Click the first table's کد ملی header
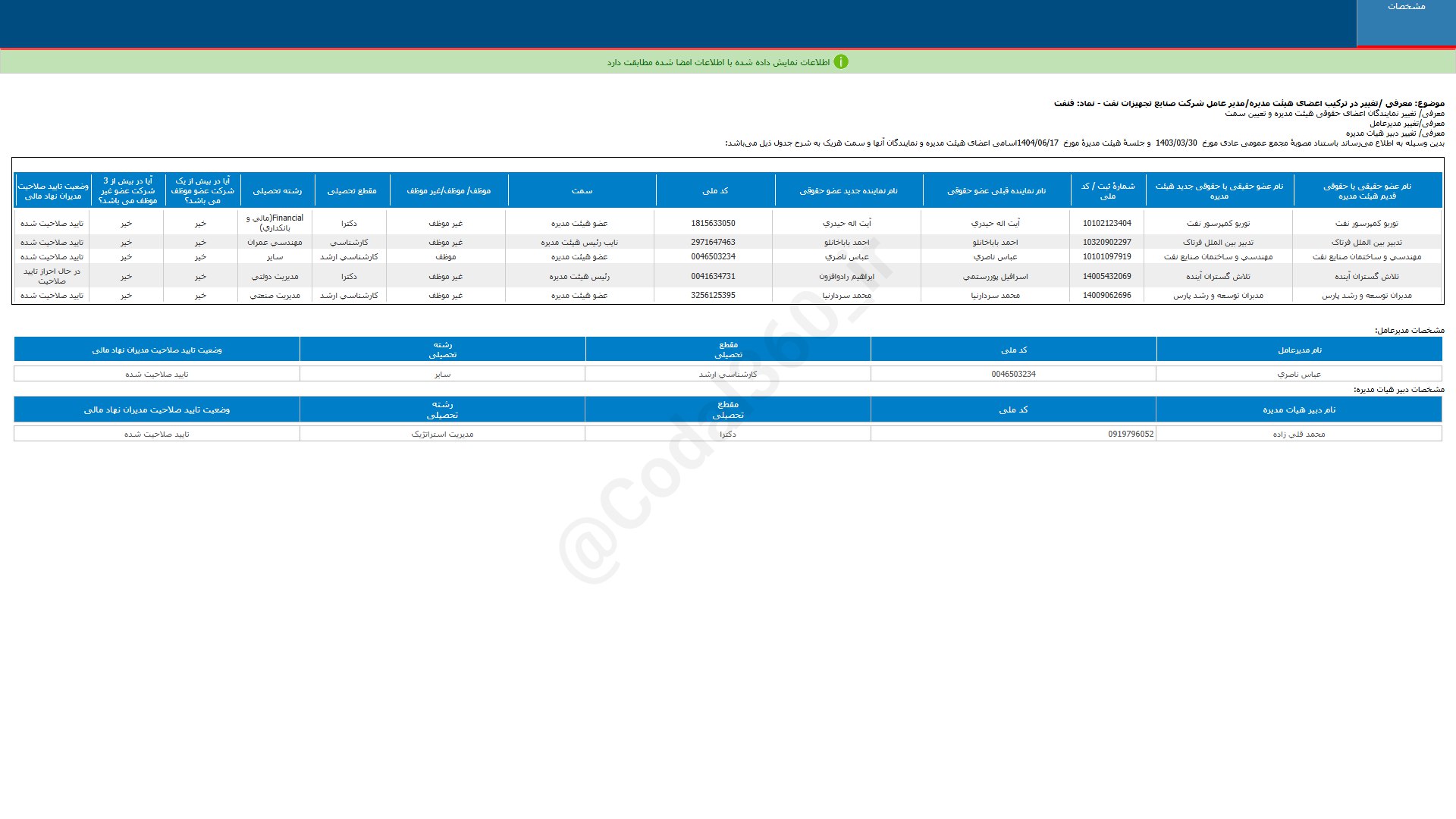The width and height of the screenshot is (1456, 819). tap(714, 191)
